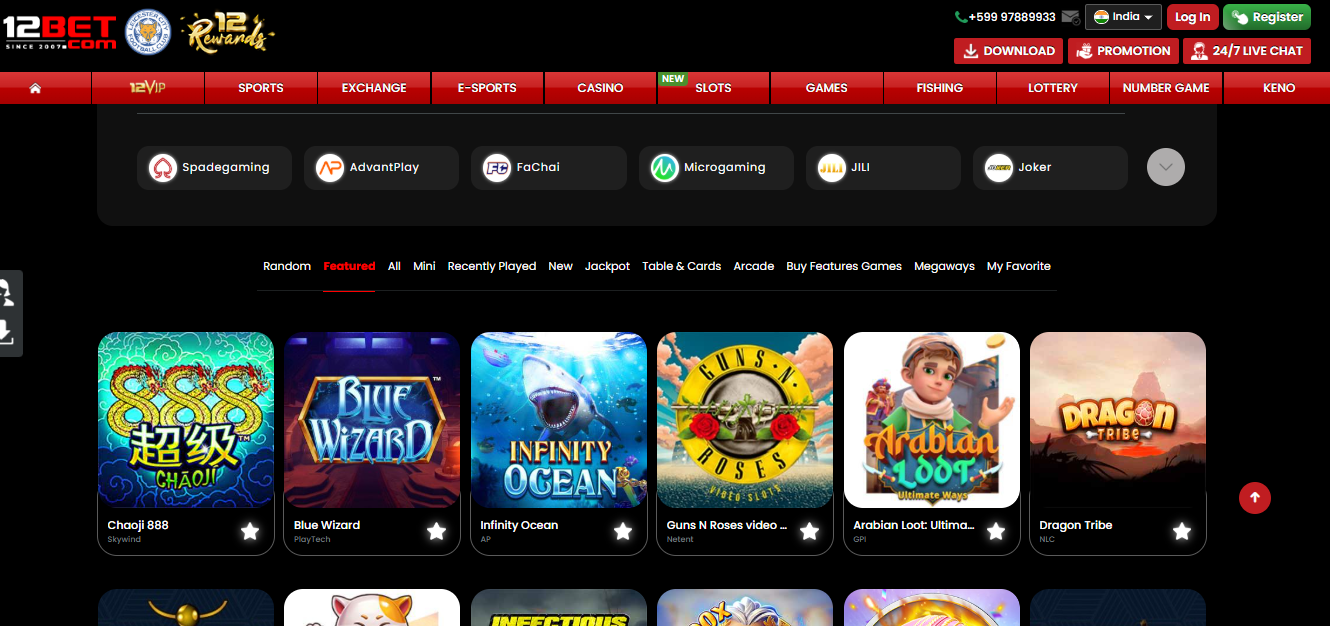Select the Spadegaming provider

point(214,167)
